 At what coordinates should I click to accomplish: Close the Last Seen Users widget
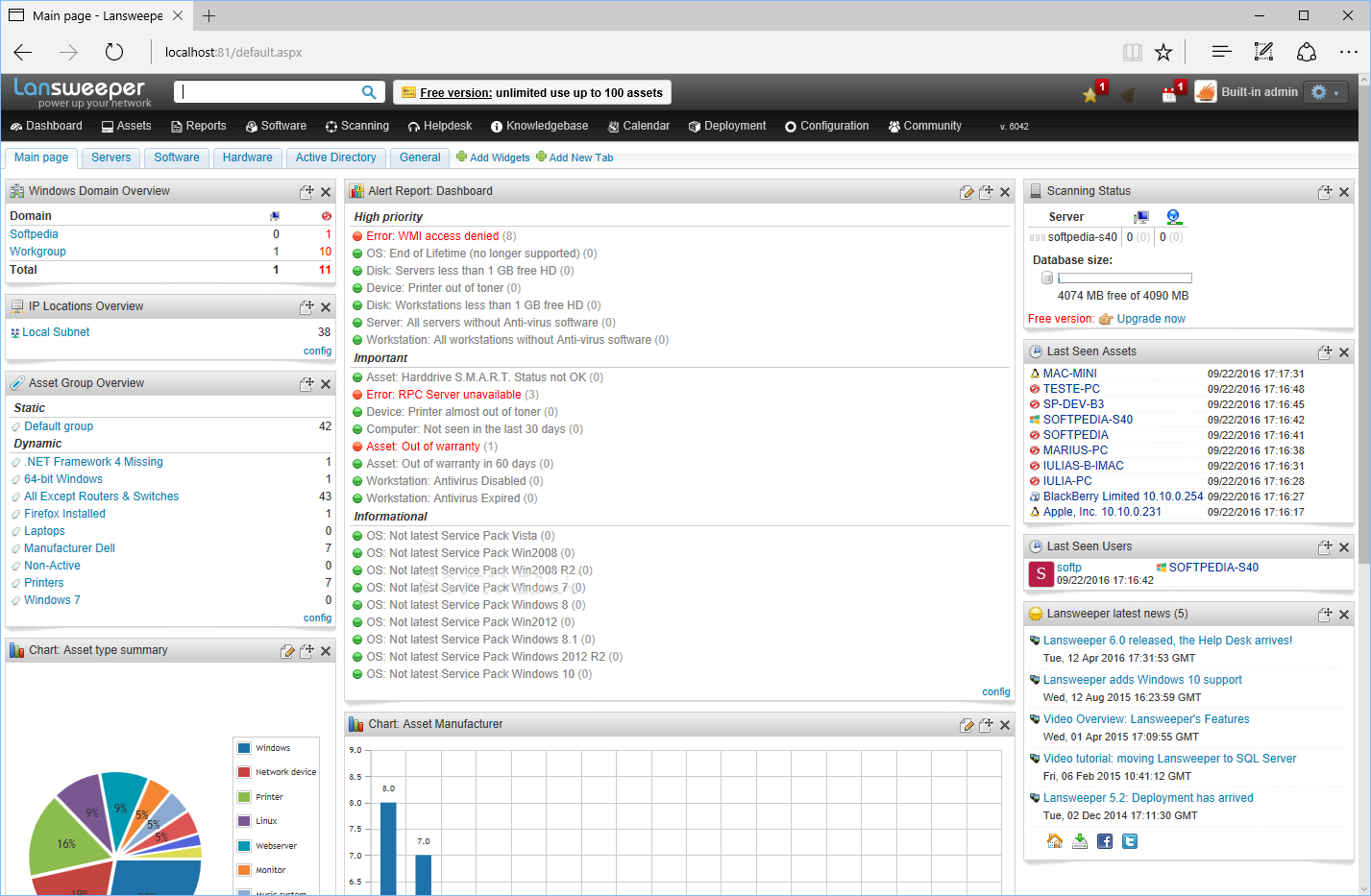pyautogui.click(x=1344, y=547)
